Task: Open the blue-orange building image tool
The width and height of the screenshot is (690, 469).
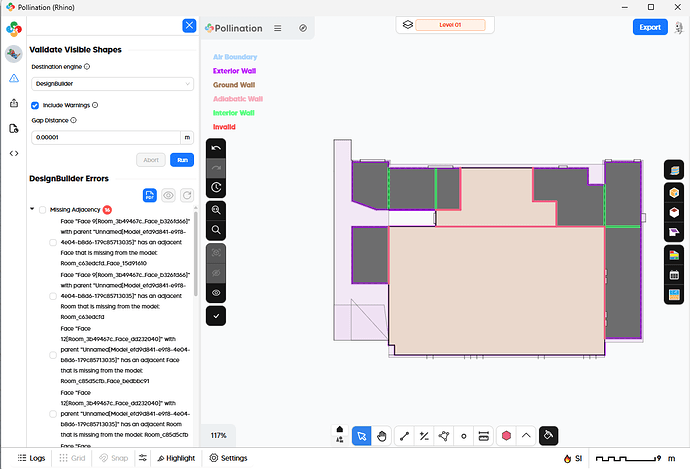Action: pos(674,294)
